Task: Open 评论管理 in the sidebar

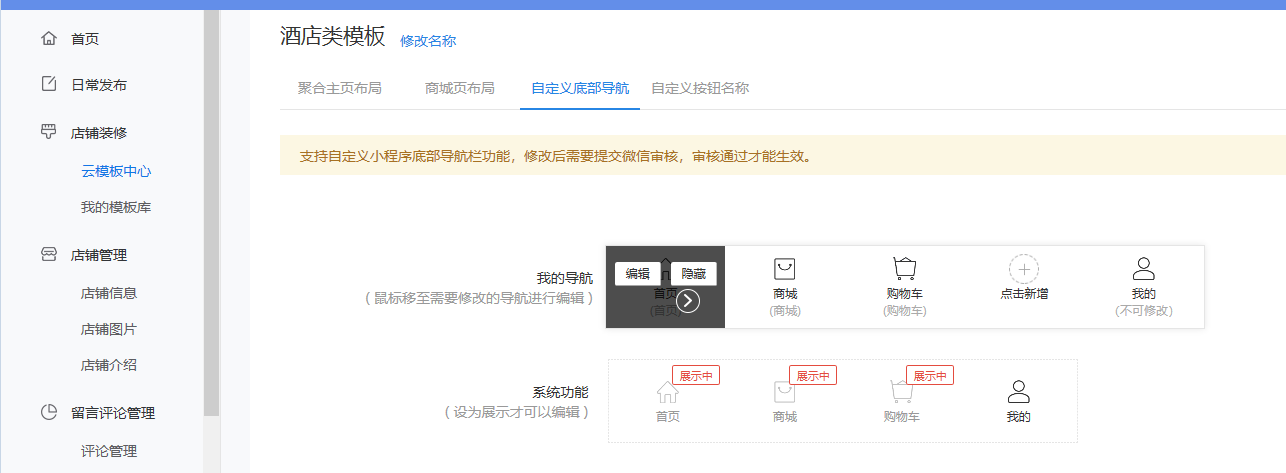Action: (109, 451)
